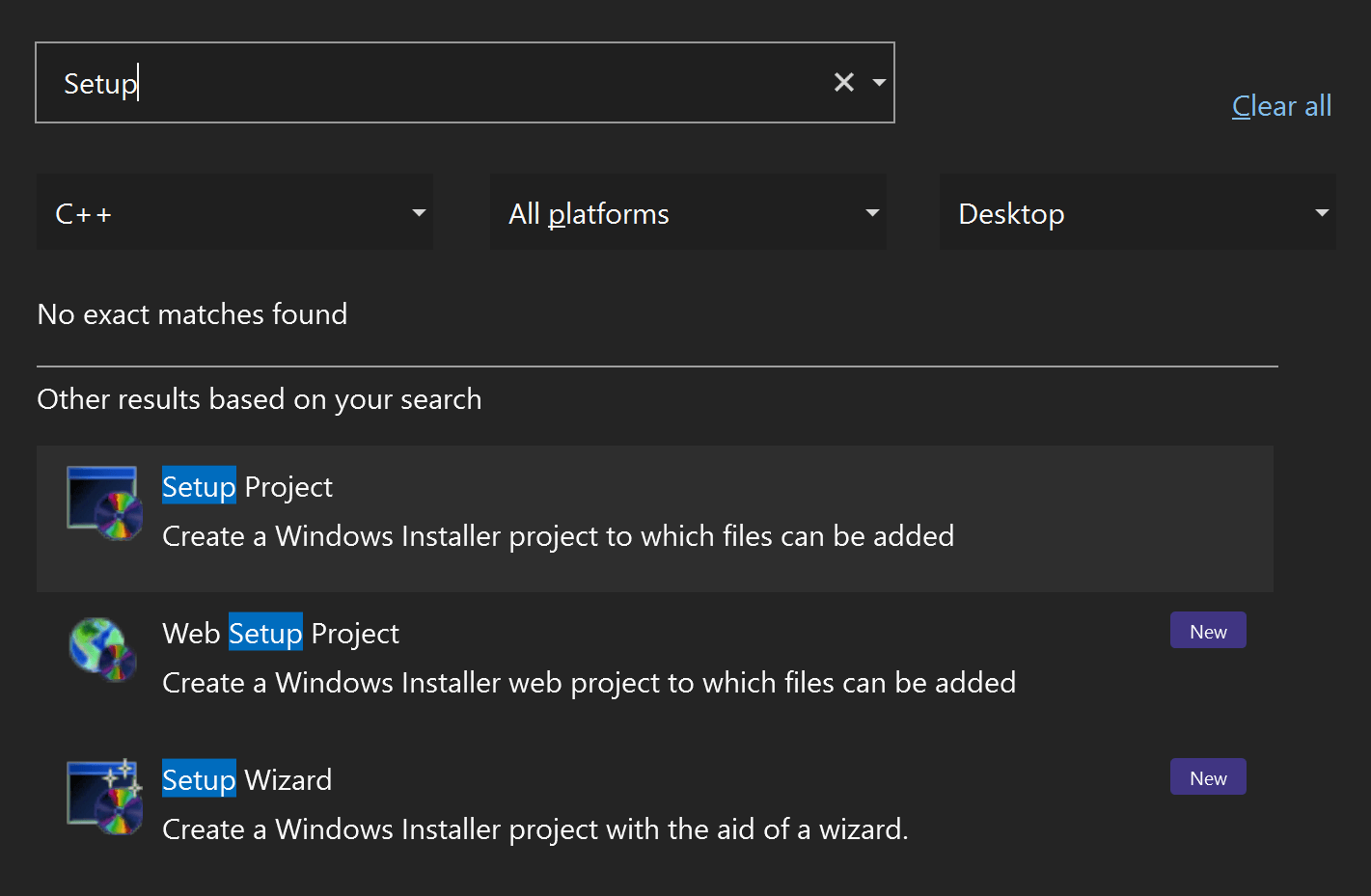
Task: Click the highlighted Setup text in results
Action: click(x=199, y=487)
